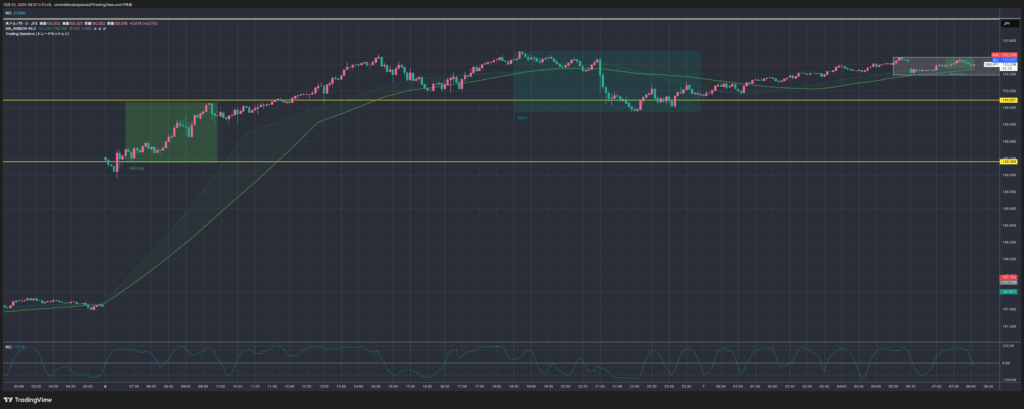This screenshot has width=1024, height=409.
Task: Select the teal Night session box
Action: pyautogui.click(x=606, y=80)
